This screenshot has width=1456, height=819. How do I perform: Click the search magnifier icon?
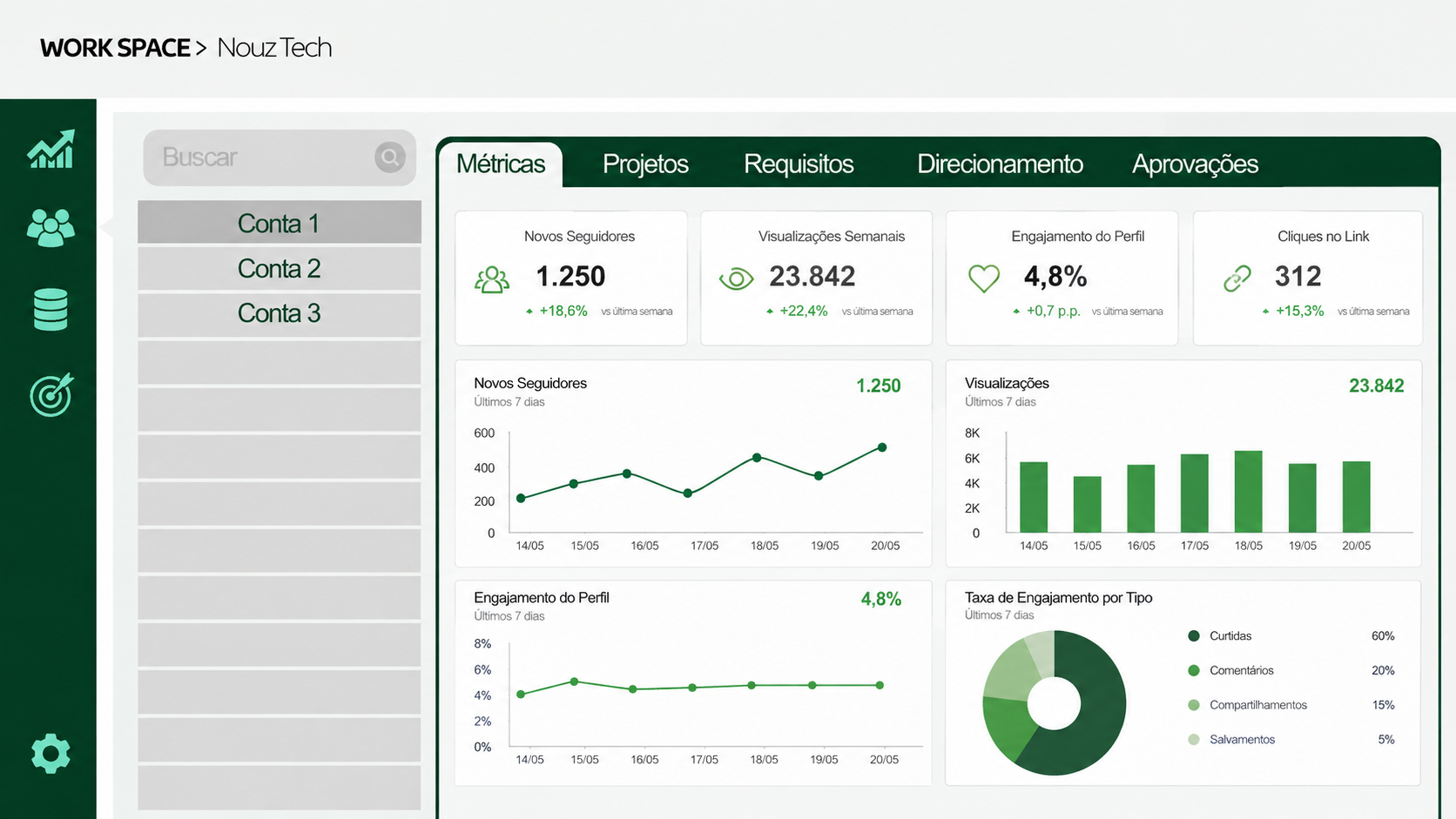(390, 157)
